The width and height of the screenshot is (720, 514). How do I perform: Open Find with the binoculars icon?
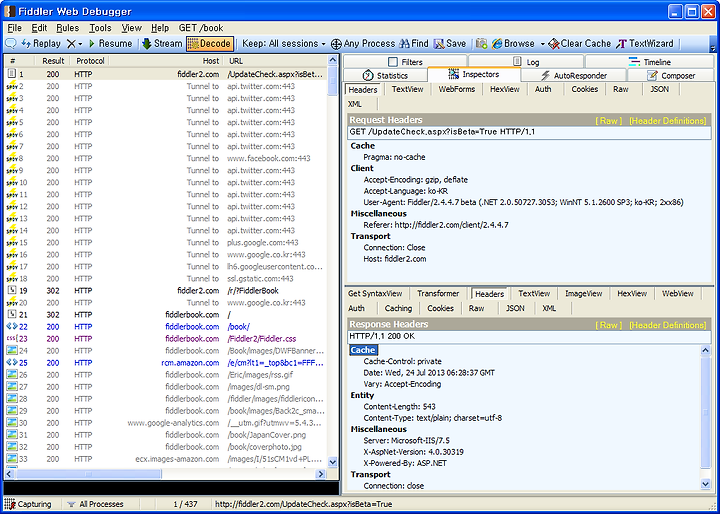[x=405, y=44]
